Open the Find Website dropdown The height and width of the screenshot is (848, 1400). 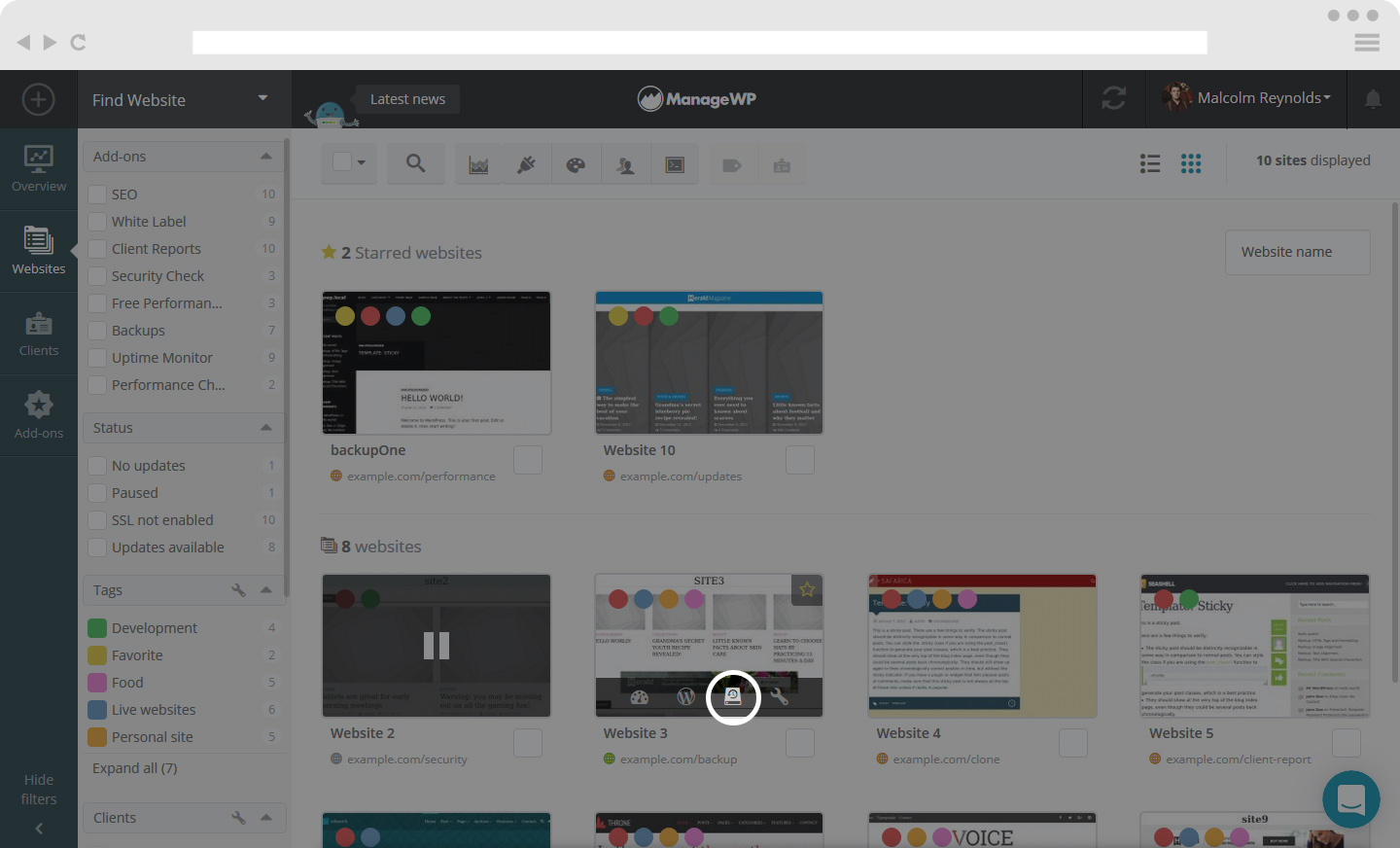185,99
